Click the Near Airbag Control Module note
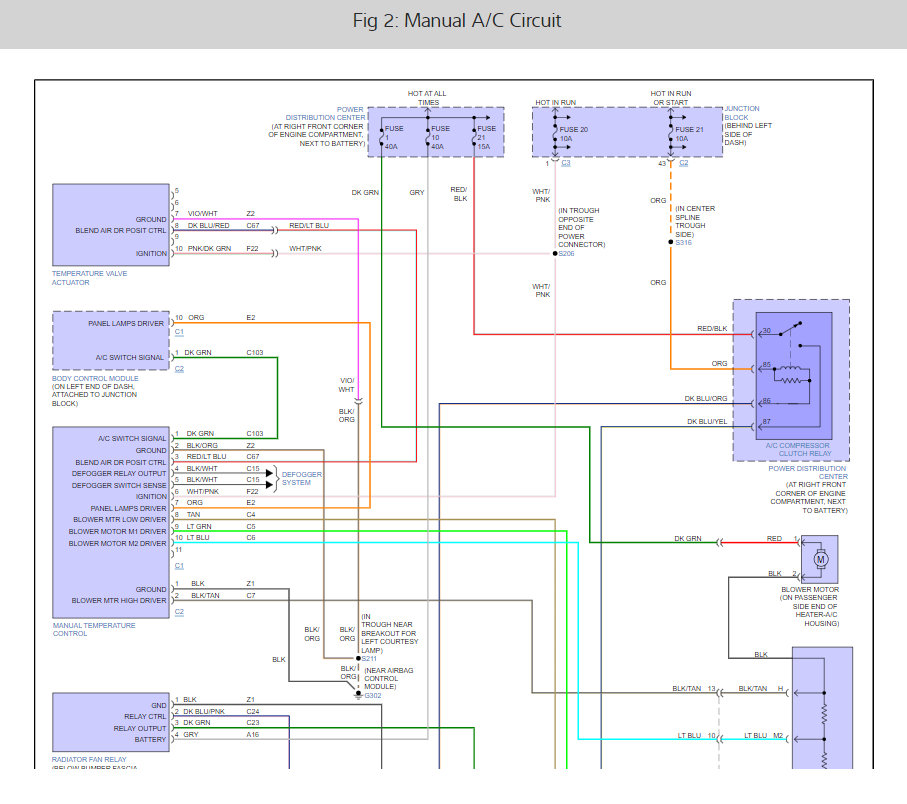907x804 pixels. point(389,678)
